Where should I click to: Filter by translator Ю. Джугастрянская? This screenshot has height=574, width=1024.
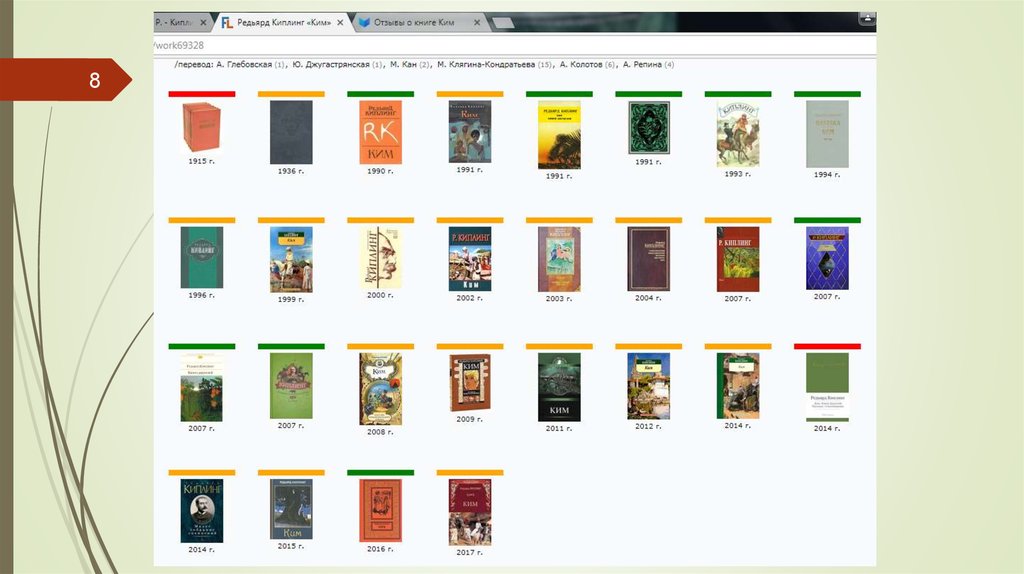coord(331,65)
